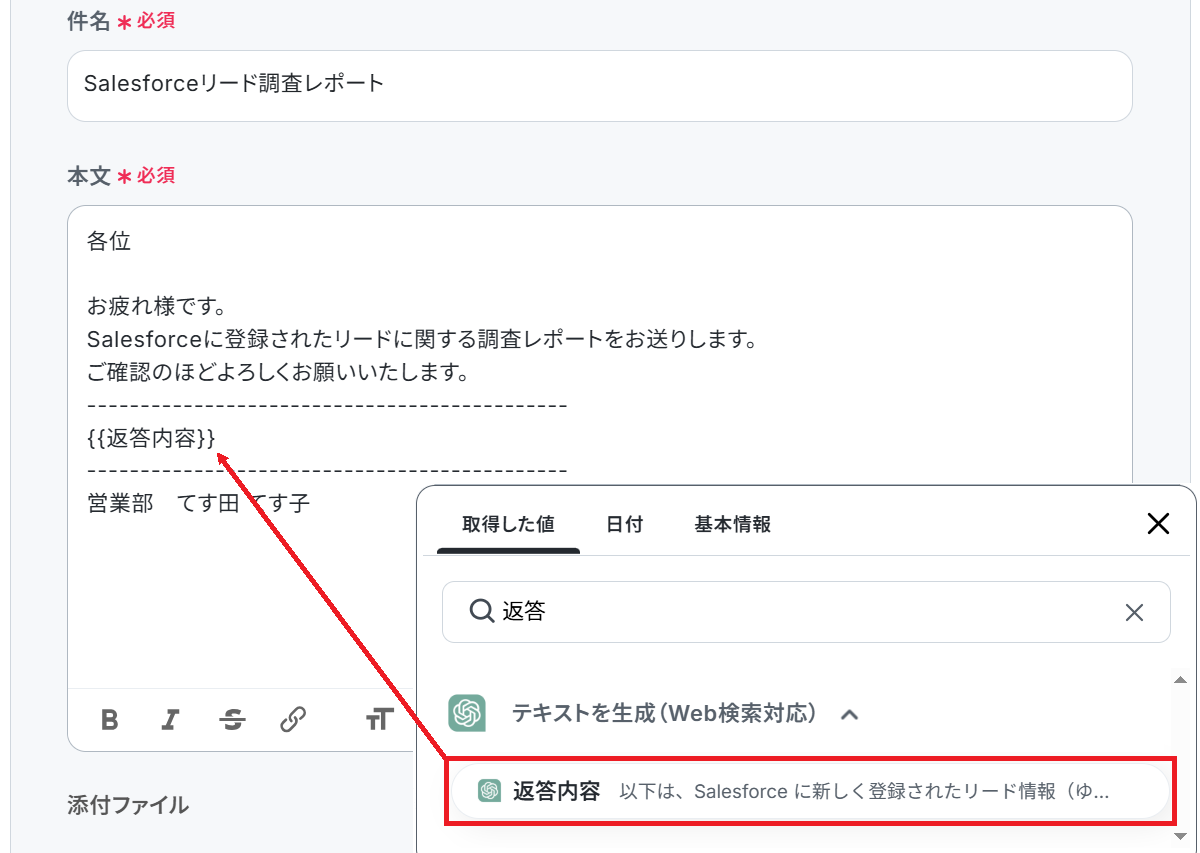Click the scrollbar up arrow in popup
This screenshot has width=1200, height=853.
tap(1181, 680)
